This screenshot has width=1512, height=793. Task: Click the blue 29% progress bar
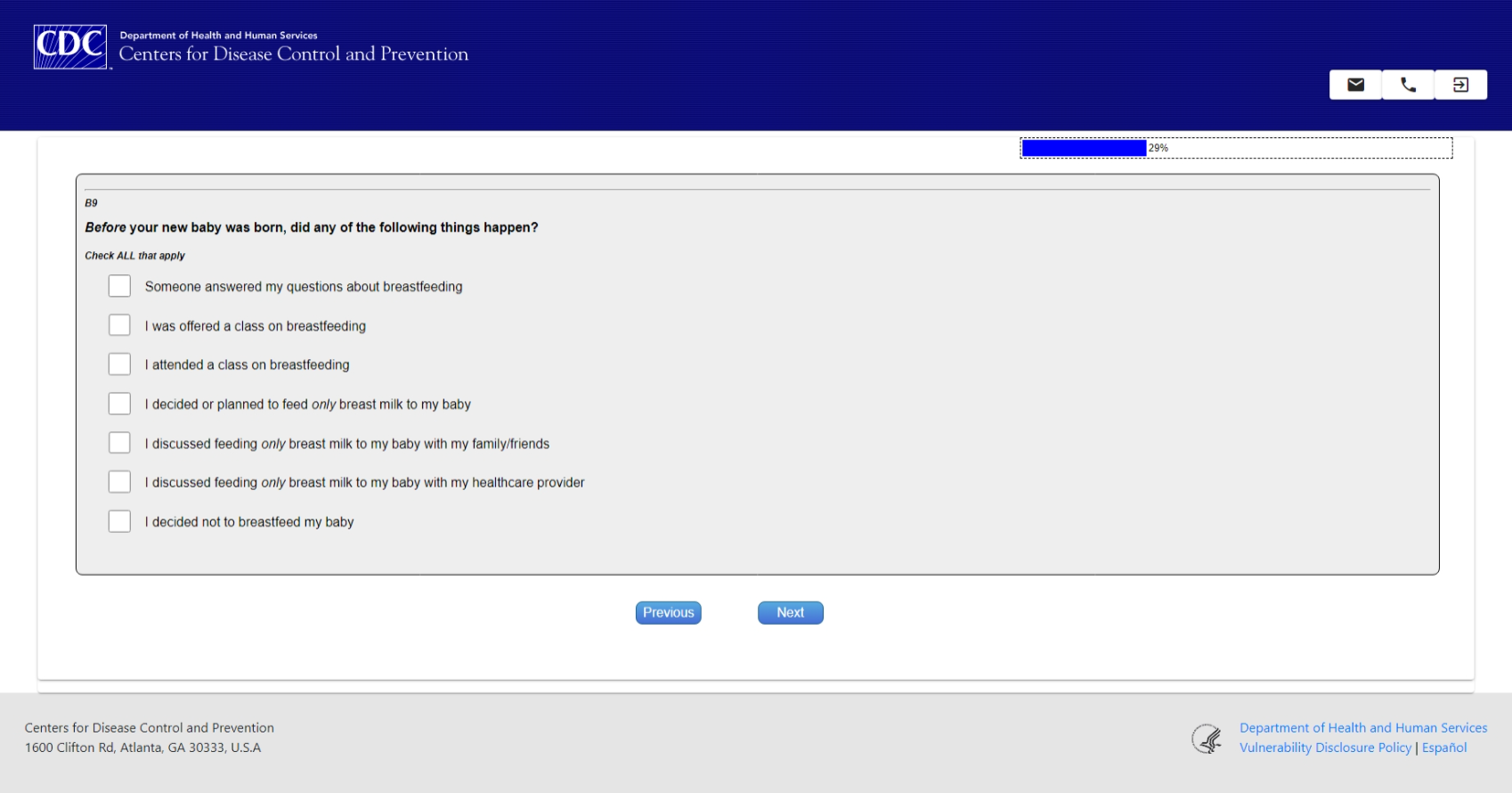(1084, 148)
